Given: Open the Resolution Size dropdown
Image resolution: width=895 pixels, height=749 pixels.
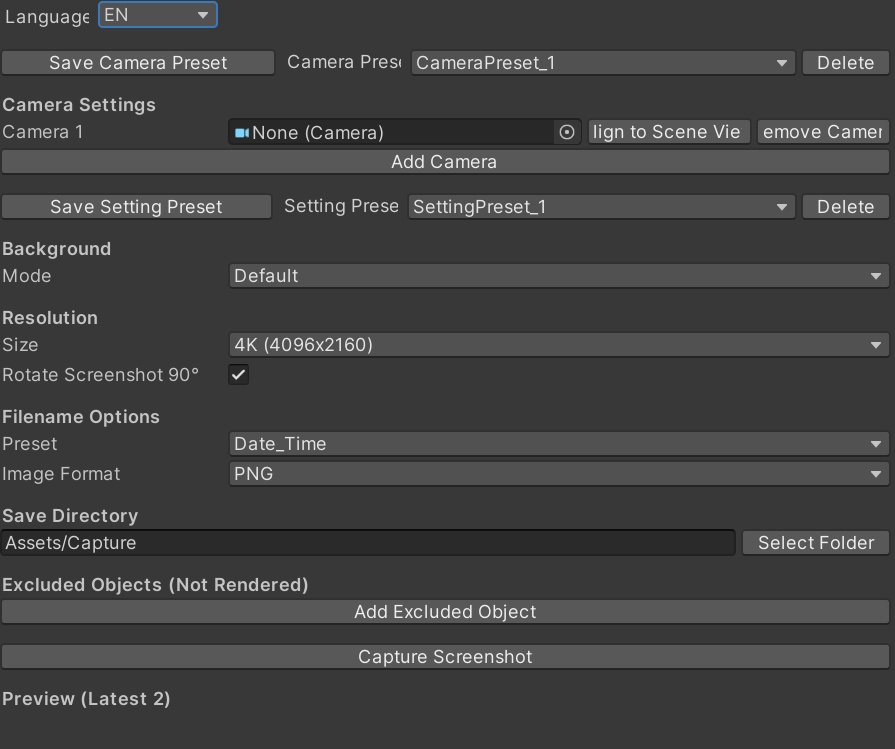Looking at the screenshot, I should point(559,345).
